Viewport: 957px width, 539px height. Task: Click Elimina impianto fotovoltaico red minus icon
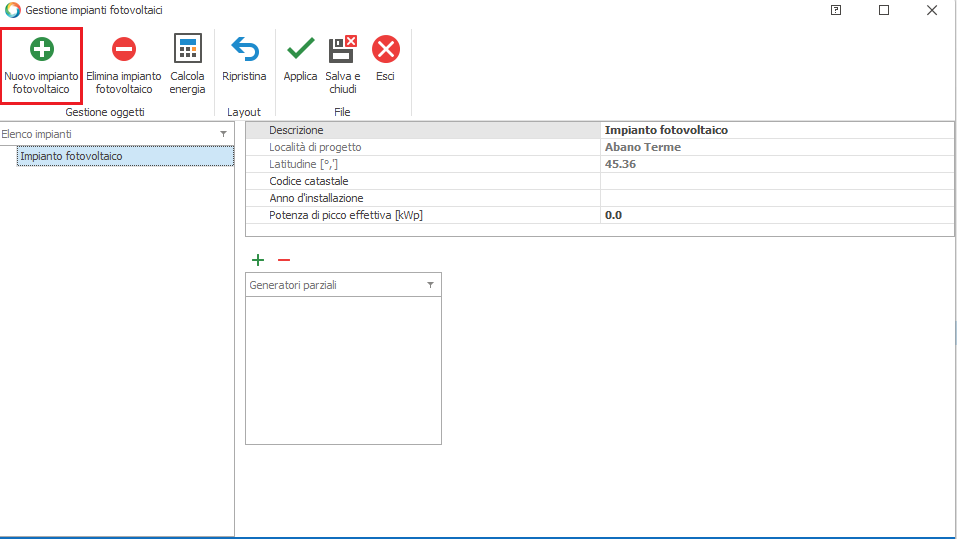(123, 49)
